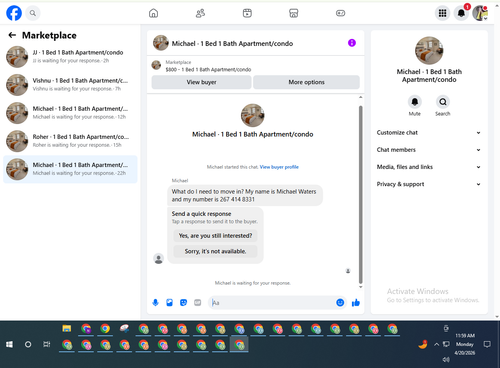
Task: Search in conversation from right panel
Action: click(443, 102)
